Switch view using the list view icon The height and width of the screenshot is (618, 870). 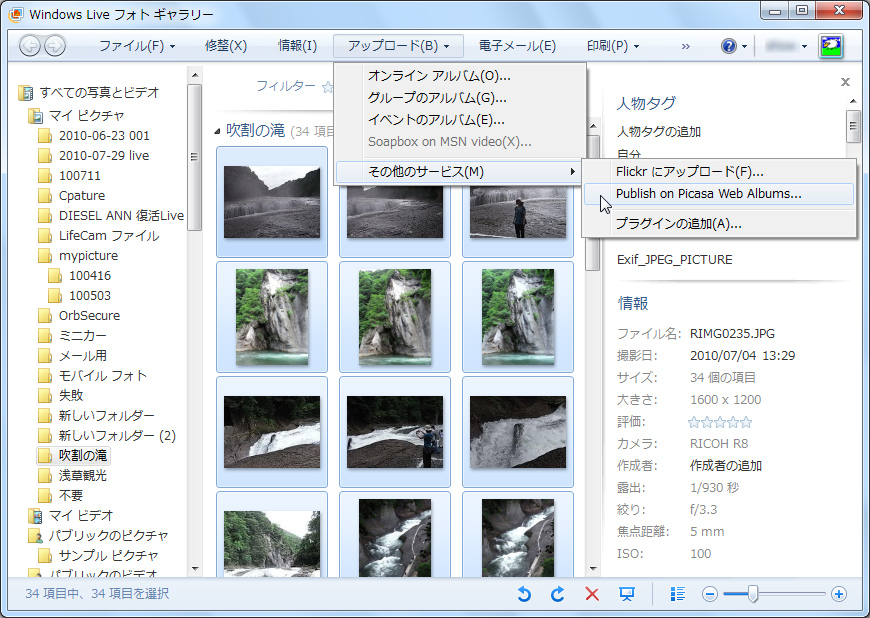677,594
